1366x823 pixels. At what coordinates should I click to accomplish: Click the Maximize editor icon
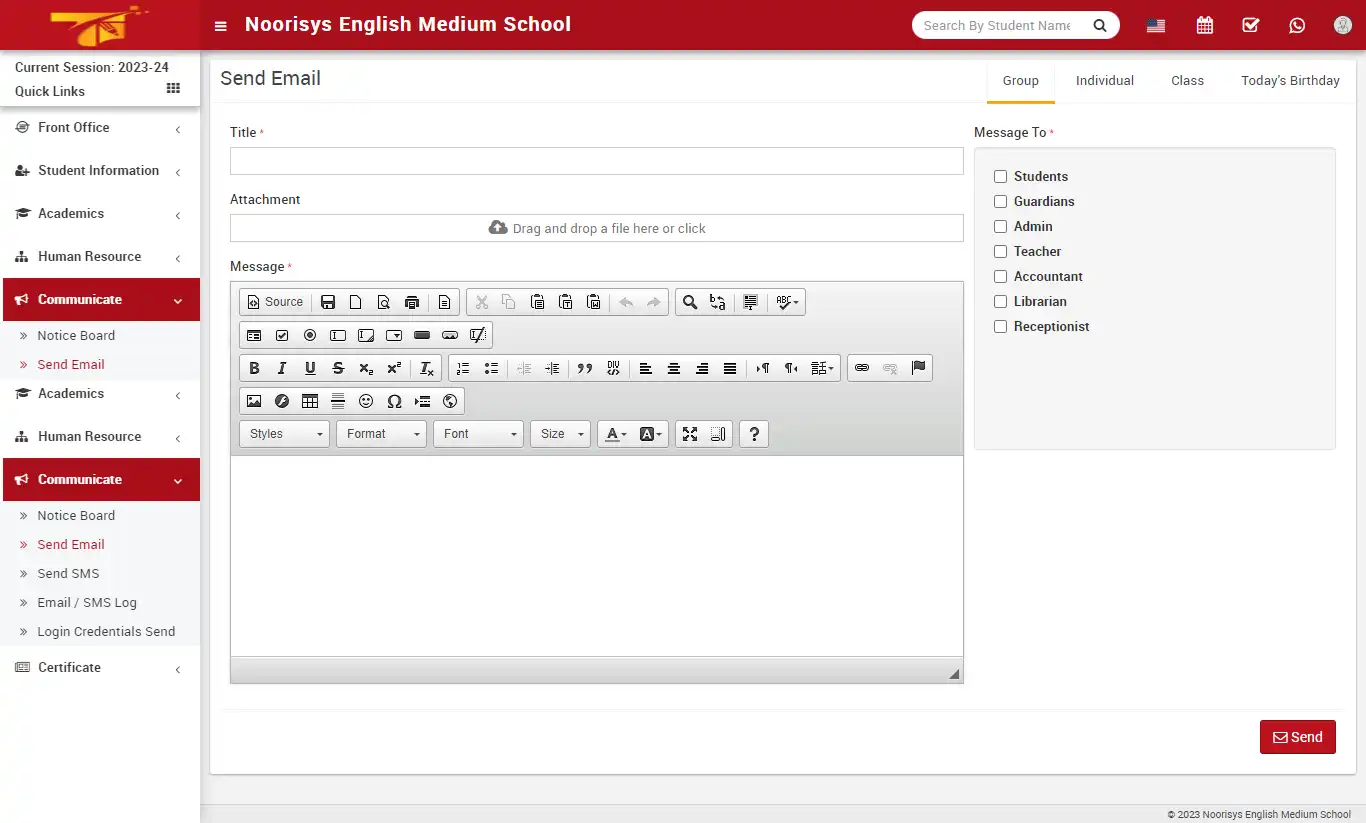click(x=690, y=433)
